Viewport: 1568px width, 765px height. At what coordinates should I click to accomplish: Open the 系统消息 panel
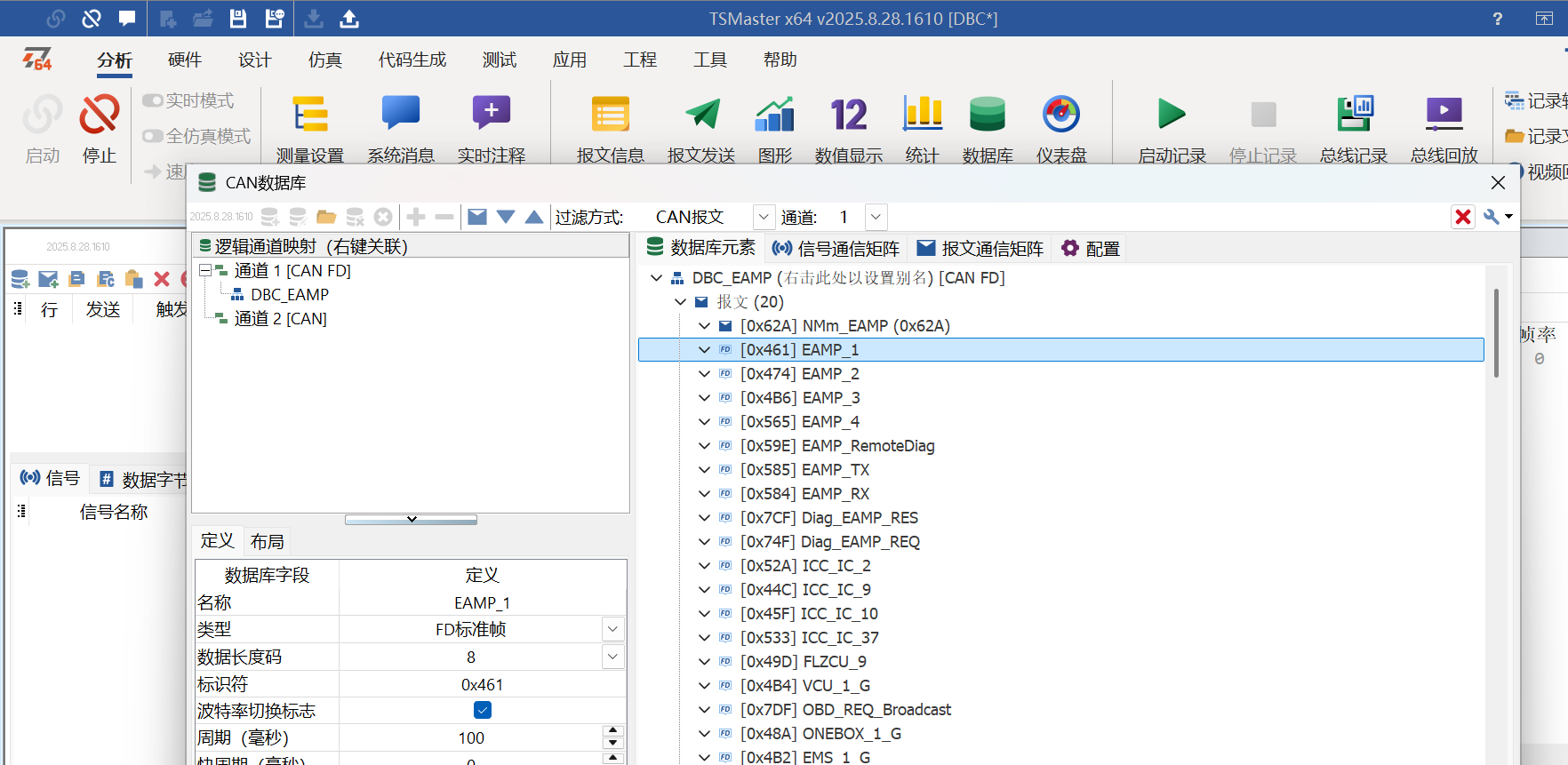tap(401, 129)
